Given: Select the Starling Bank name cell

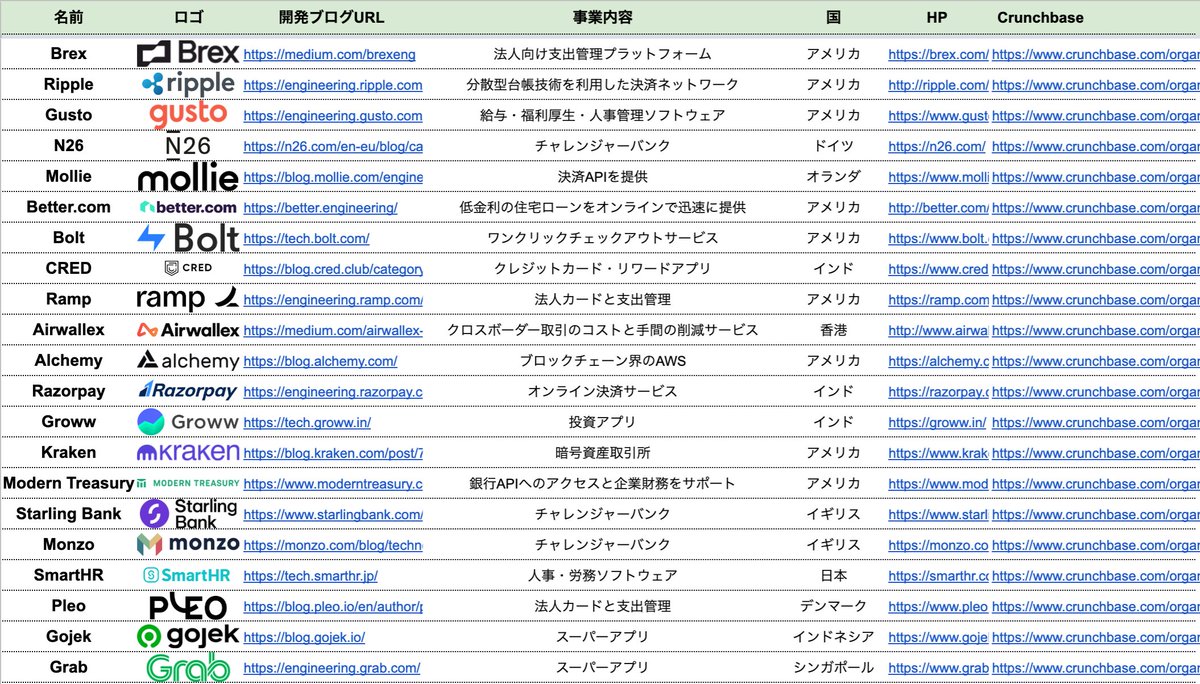Looking at the screenshot, I should tap(69, 514).
